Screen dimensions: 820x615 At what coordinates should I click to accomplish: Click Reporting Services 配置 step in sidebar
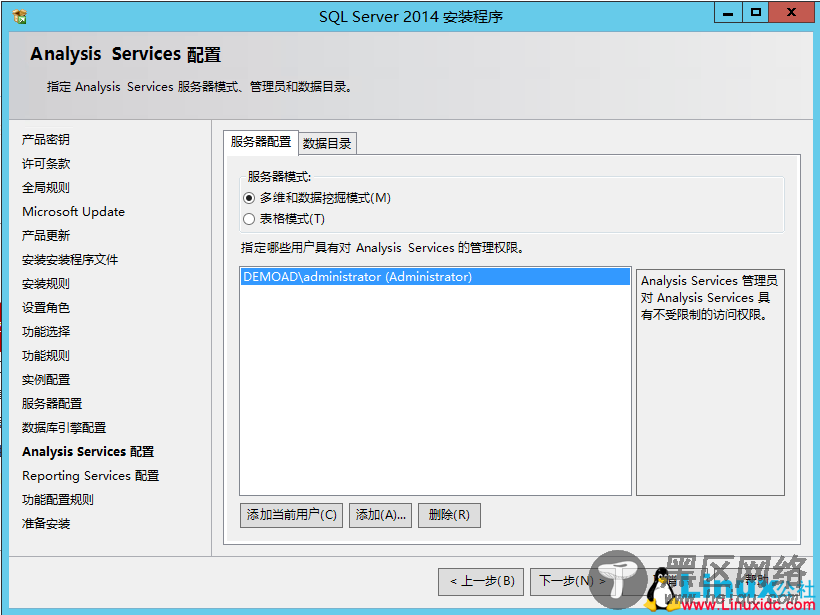[90, 476]
